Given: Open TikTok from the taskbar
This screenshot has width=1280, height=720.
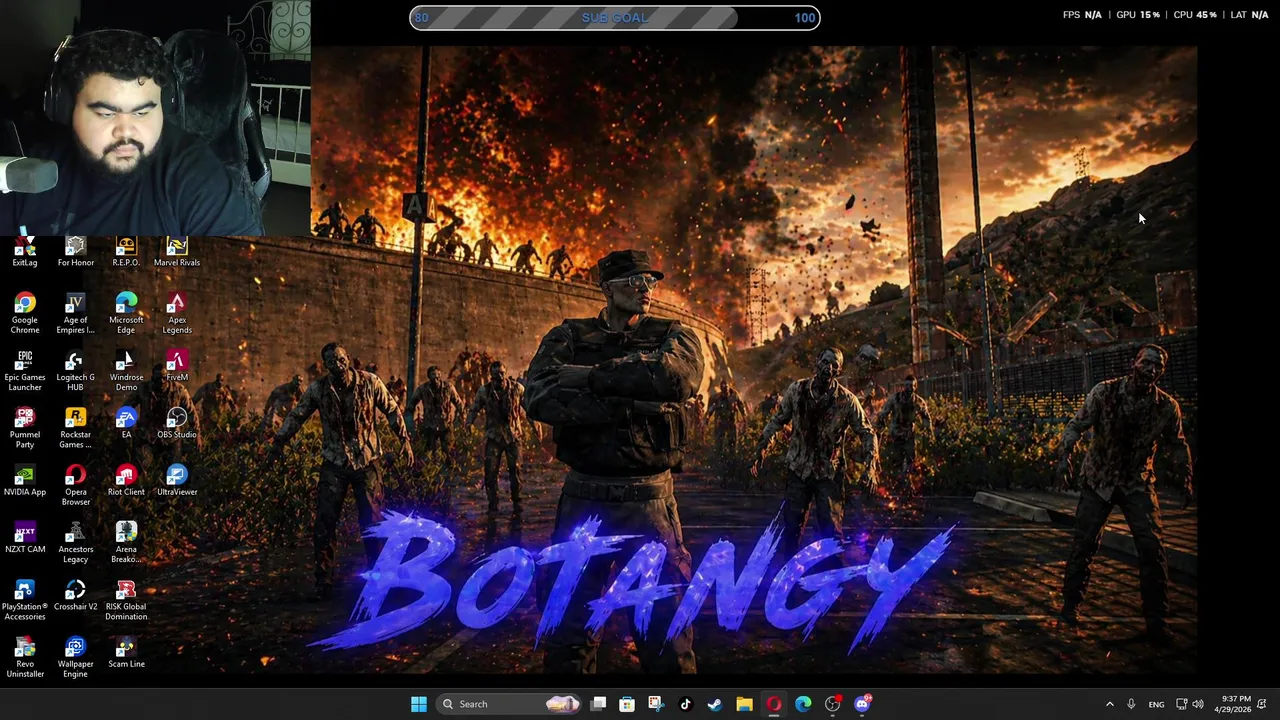Looking at the screenshot, I should coord(685,704).
